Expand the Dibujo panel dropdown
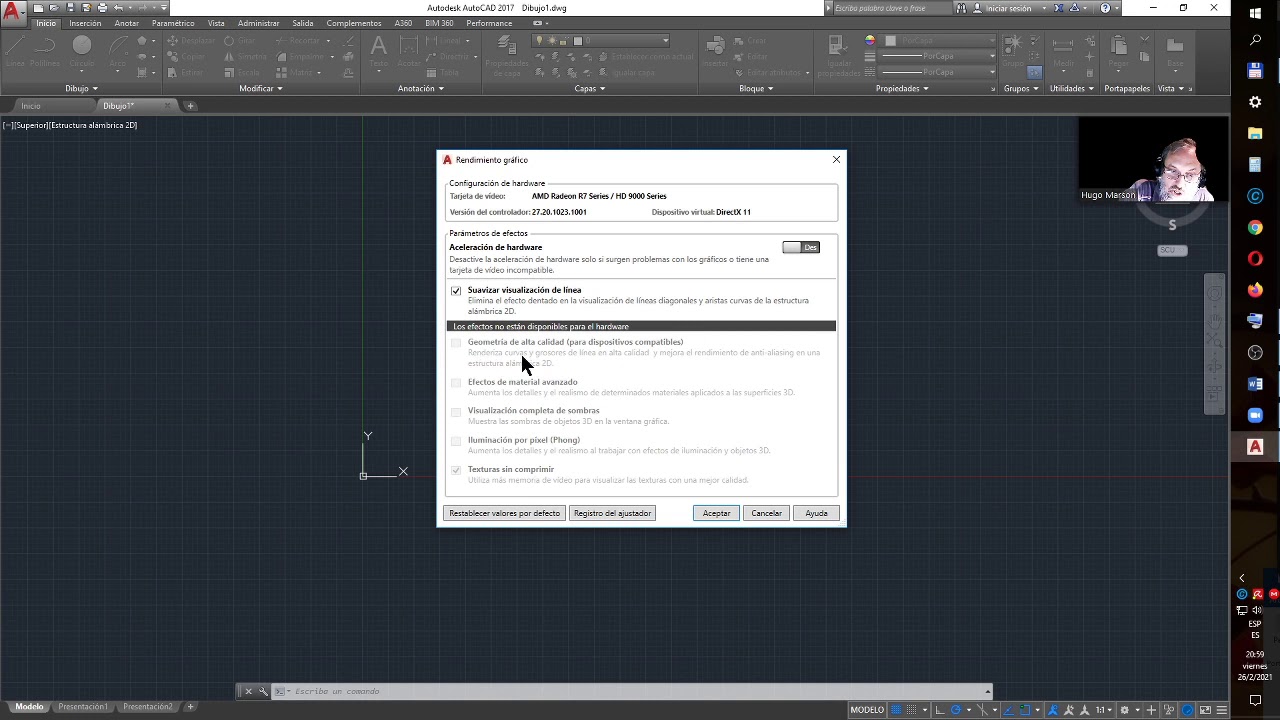 pyautogui.click(x=82, y=88)
